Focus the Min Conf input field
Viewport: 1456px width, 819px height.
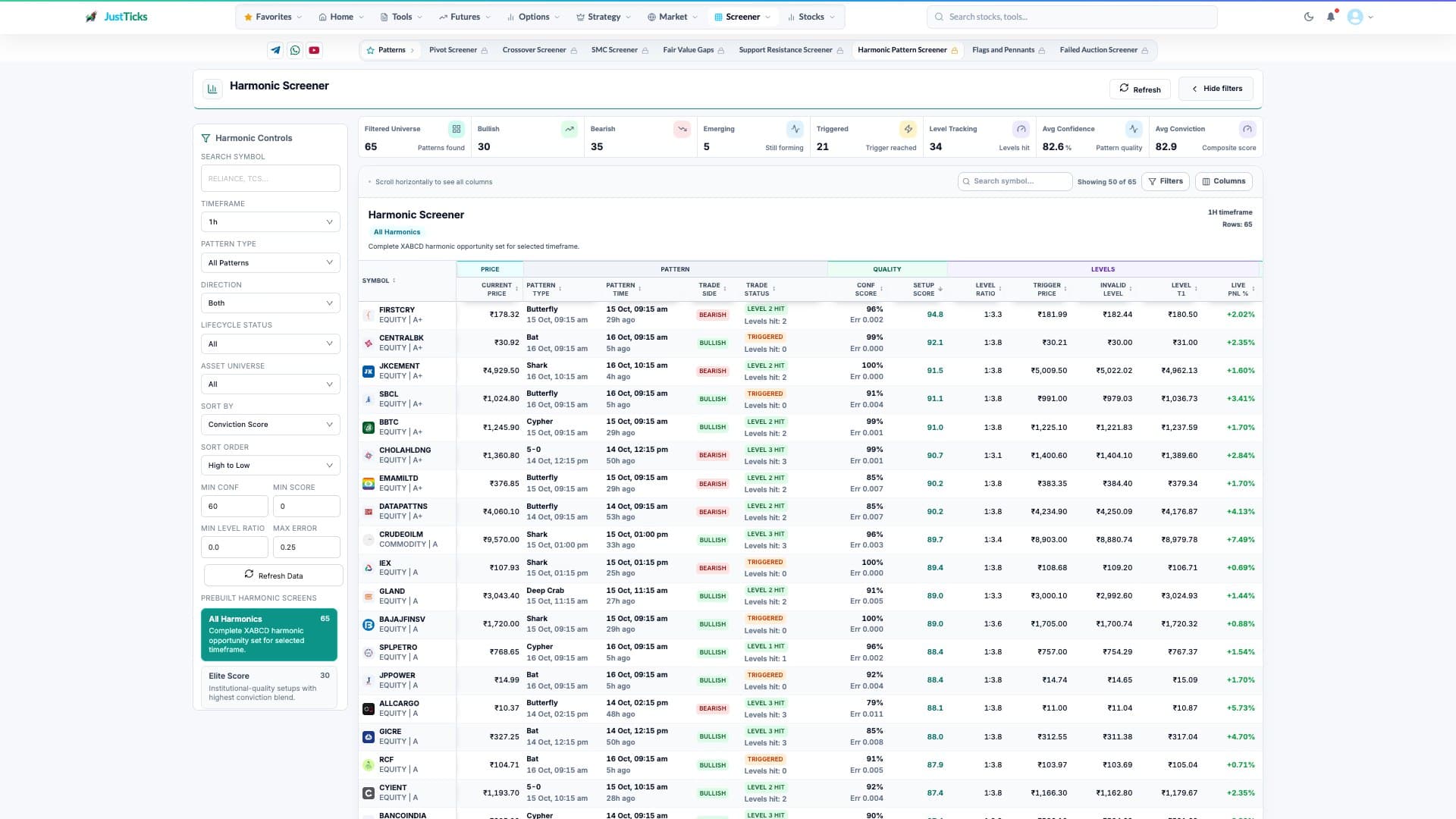click(x=234, y=507)
